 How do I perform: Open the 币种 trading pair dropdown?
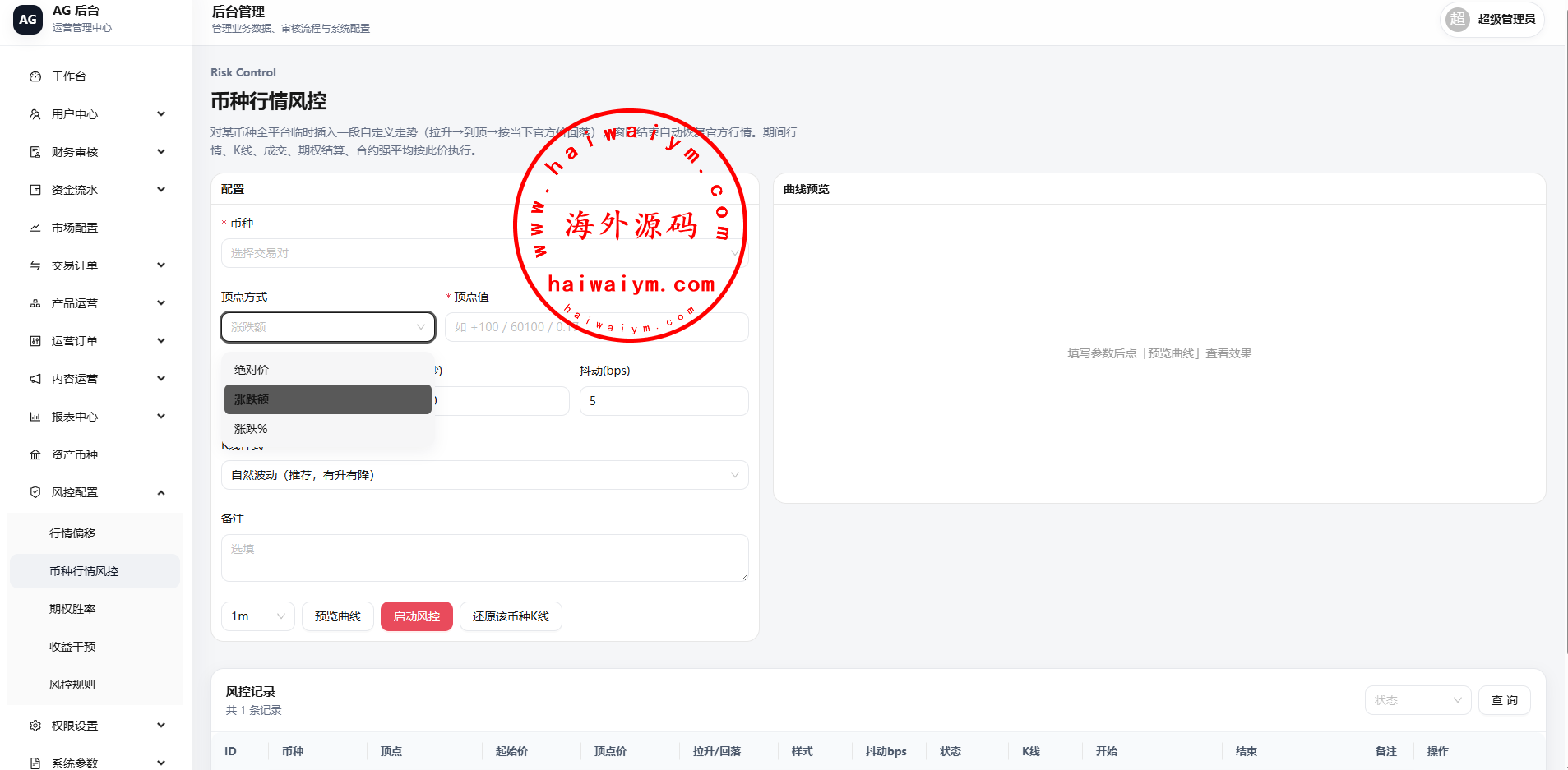point(484,253)
